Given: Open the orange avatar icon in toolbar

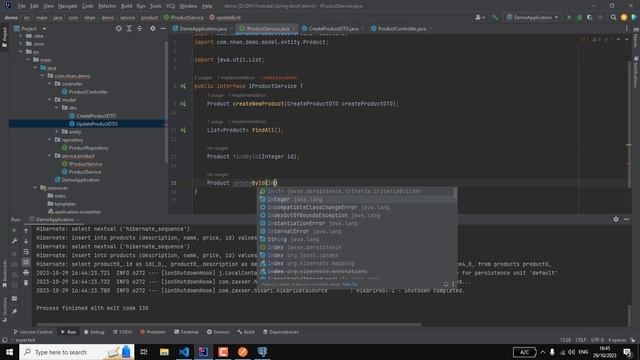Looking at the screenshot, I should 624,18.
